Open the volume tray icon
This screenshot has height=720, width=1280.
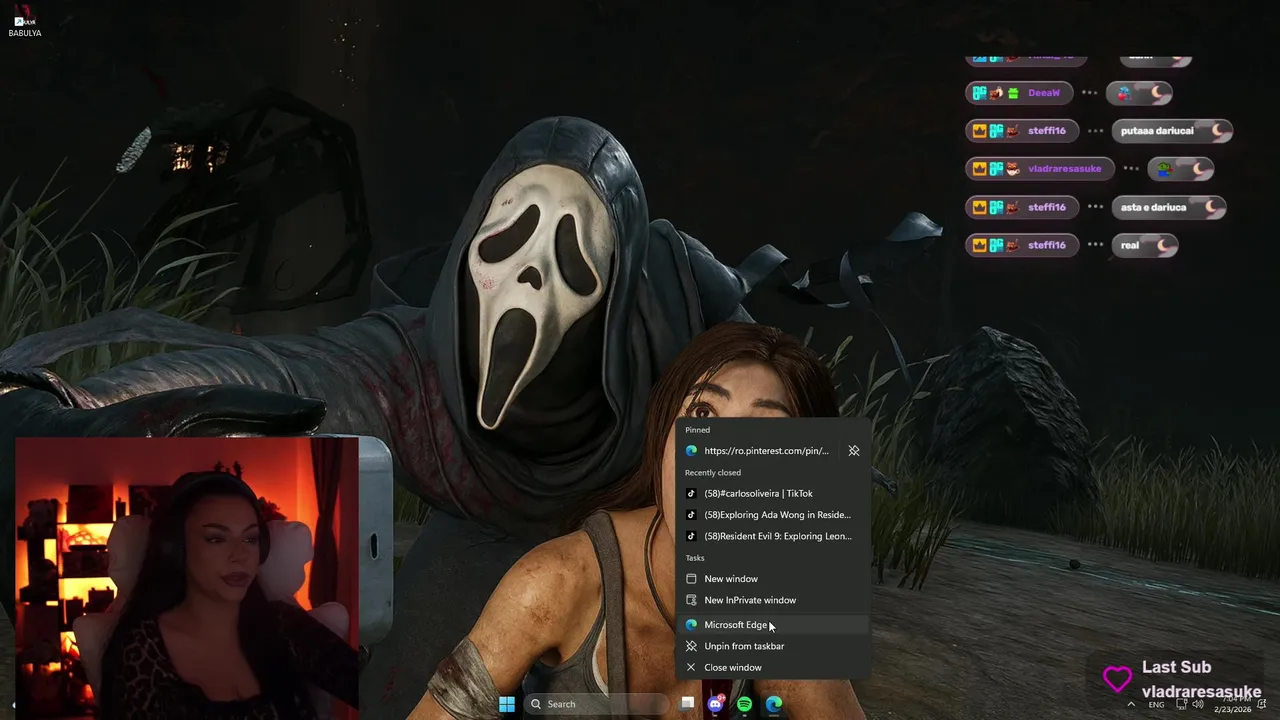1198,704
